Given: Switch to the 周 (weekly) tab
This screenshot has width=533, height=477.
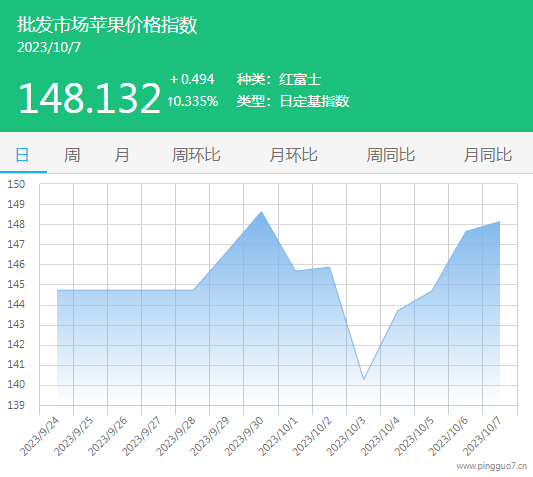Looking at the screenshot, I should 72,155.
